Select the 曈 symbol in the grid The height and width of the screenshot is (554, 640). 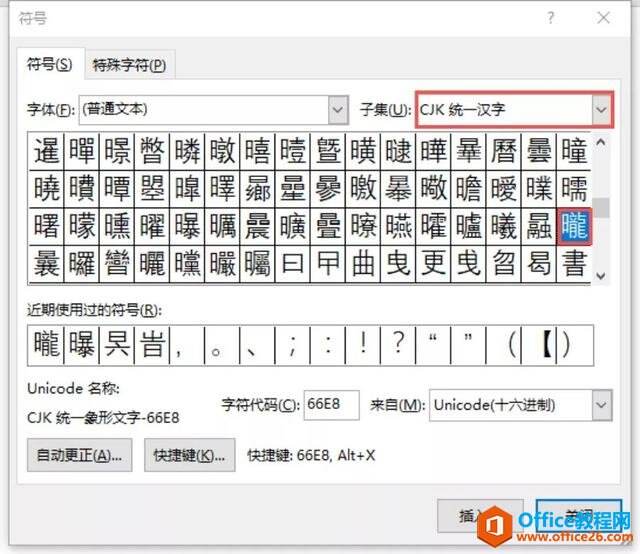pos(573,151)
